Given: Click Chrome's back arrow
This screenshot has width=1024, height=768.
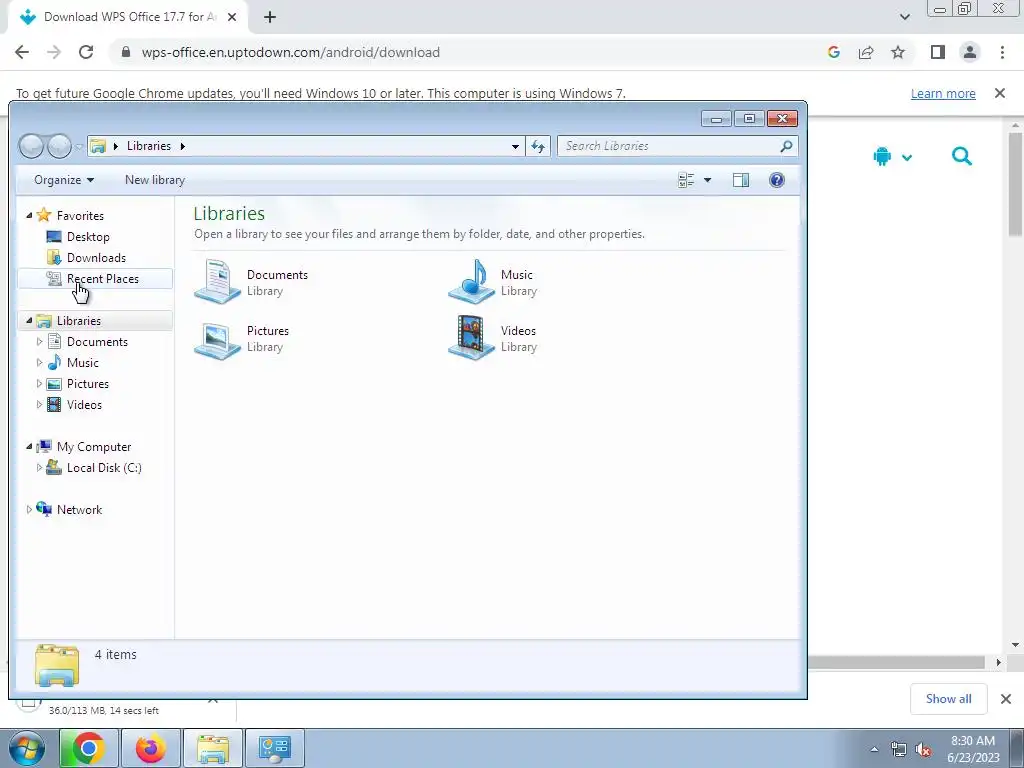Looking at the screenshot, I should point(22,52).
